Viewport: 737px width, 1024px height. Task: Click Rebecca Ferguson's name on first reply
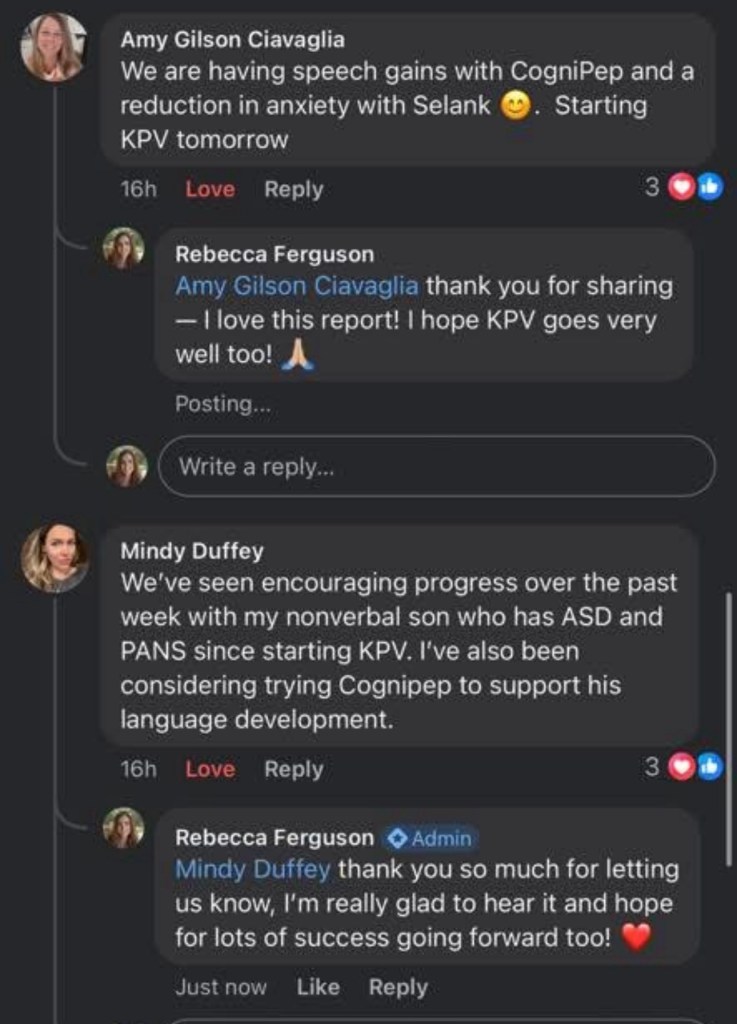[274, 255]
